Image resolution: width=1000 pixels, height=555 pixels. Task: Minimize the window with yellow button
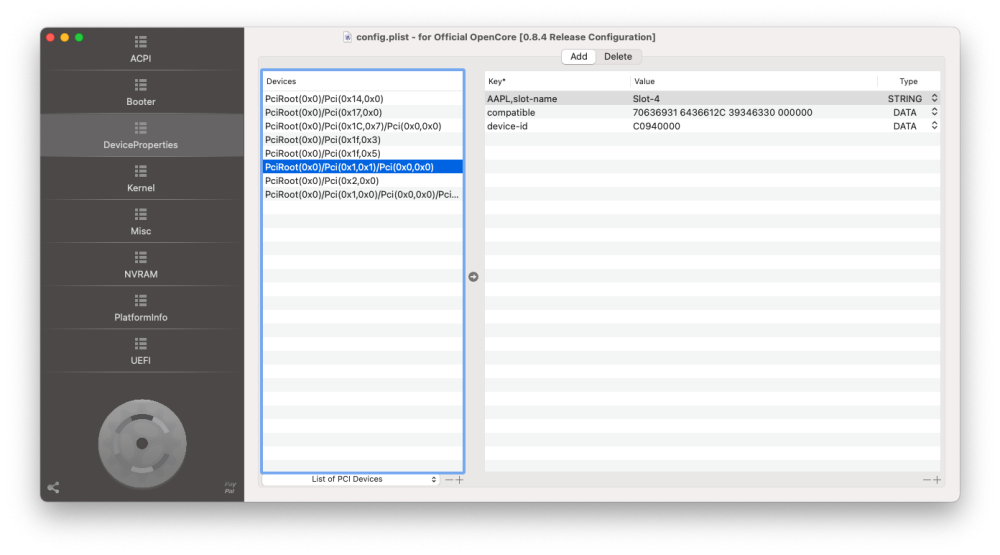click(x=64, y=38)
